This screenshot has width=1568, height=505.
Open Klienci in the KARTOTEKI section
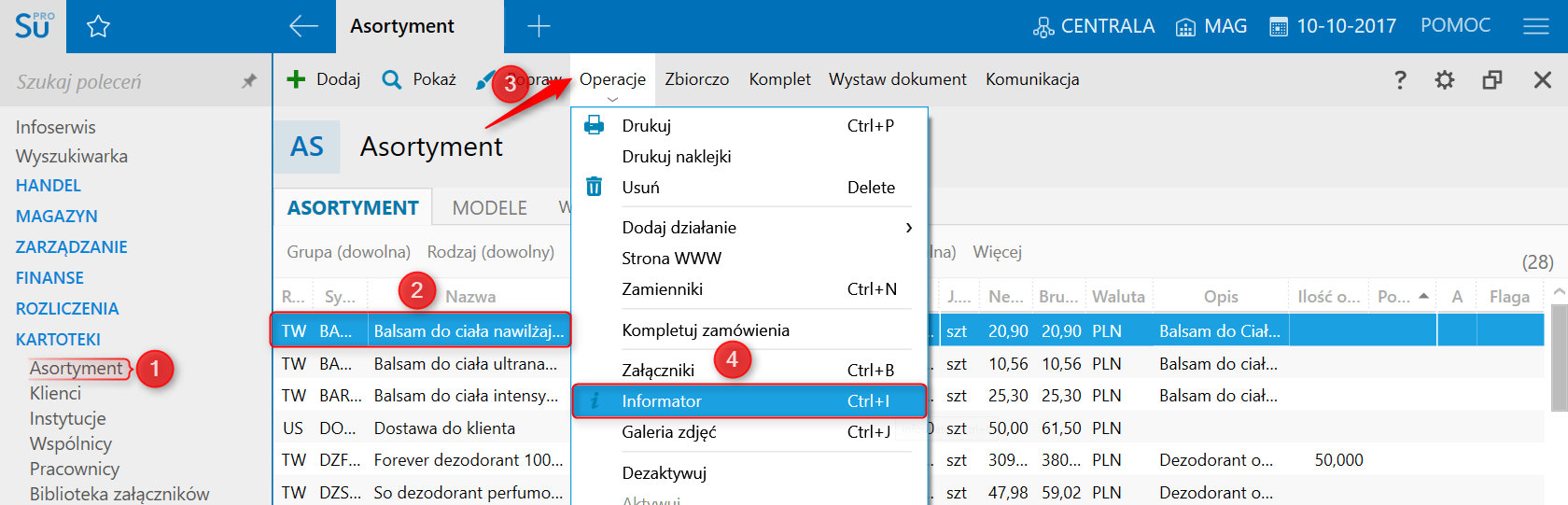tap(55, 394)
